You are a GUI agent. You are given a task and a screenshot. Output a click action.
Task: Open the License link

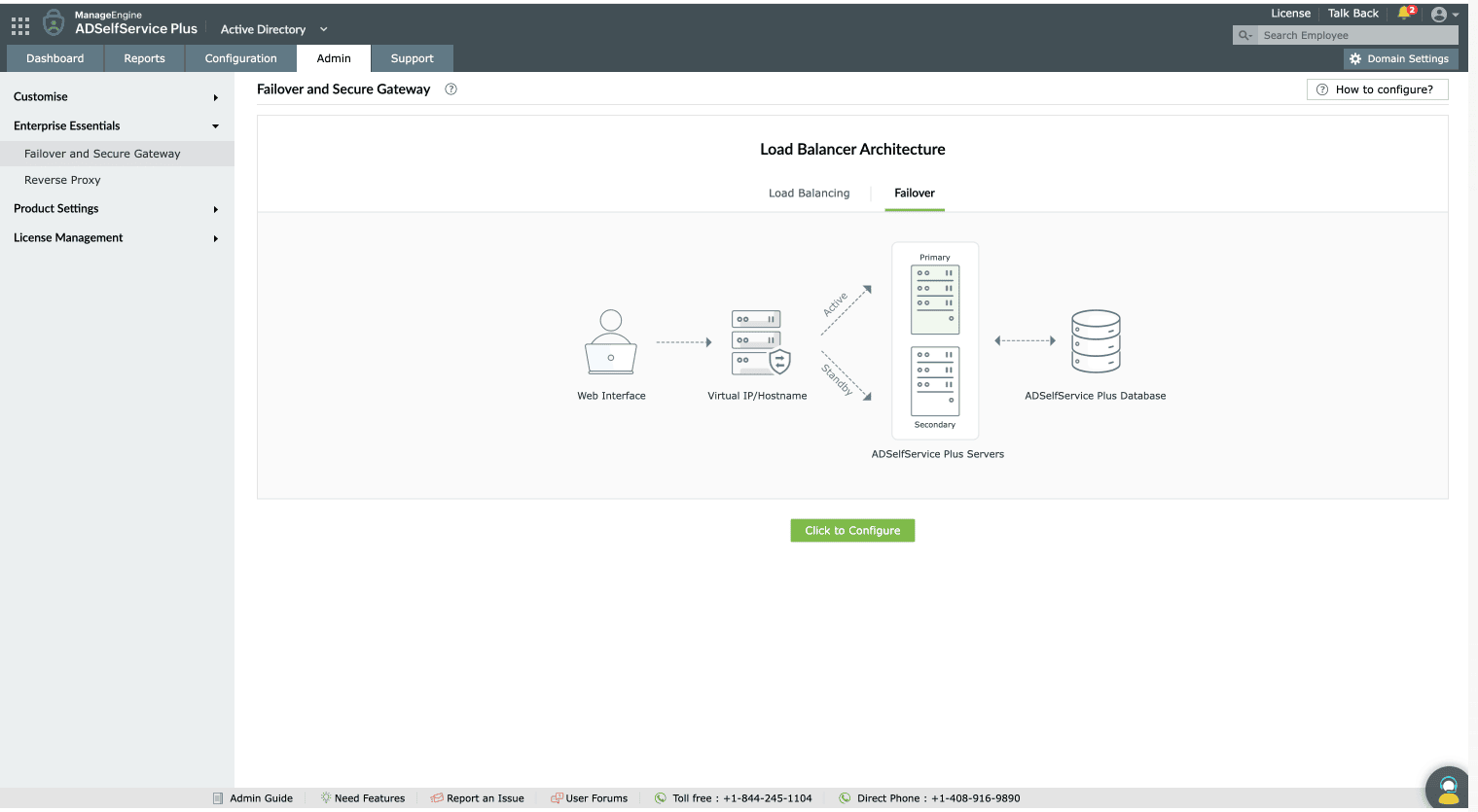pyautogui.click(x=1290, y=14)
